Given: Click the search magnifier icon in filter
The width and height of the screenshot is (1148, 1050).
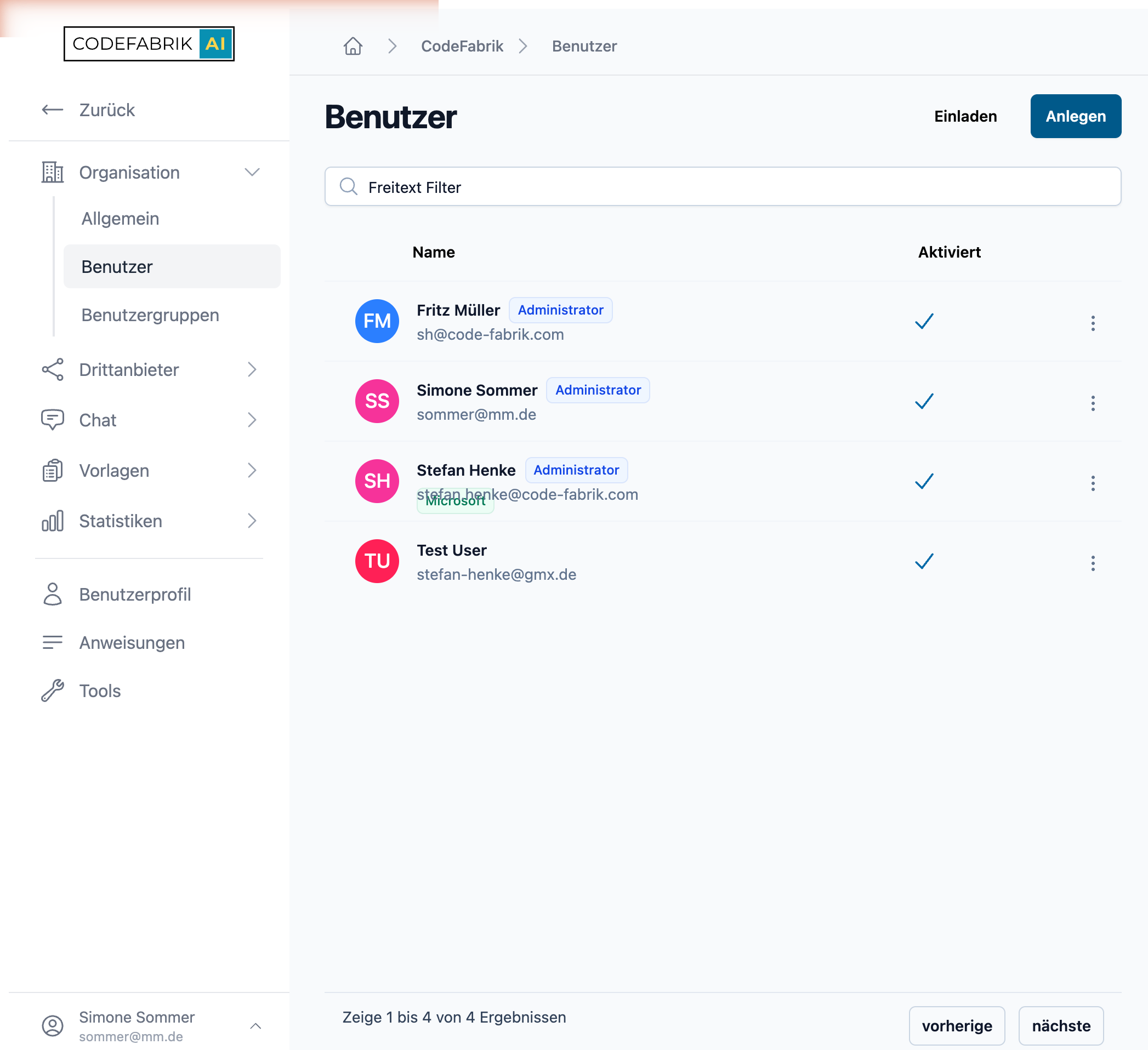Looking at the screenshot, I should point(349,187).
